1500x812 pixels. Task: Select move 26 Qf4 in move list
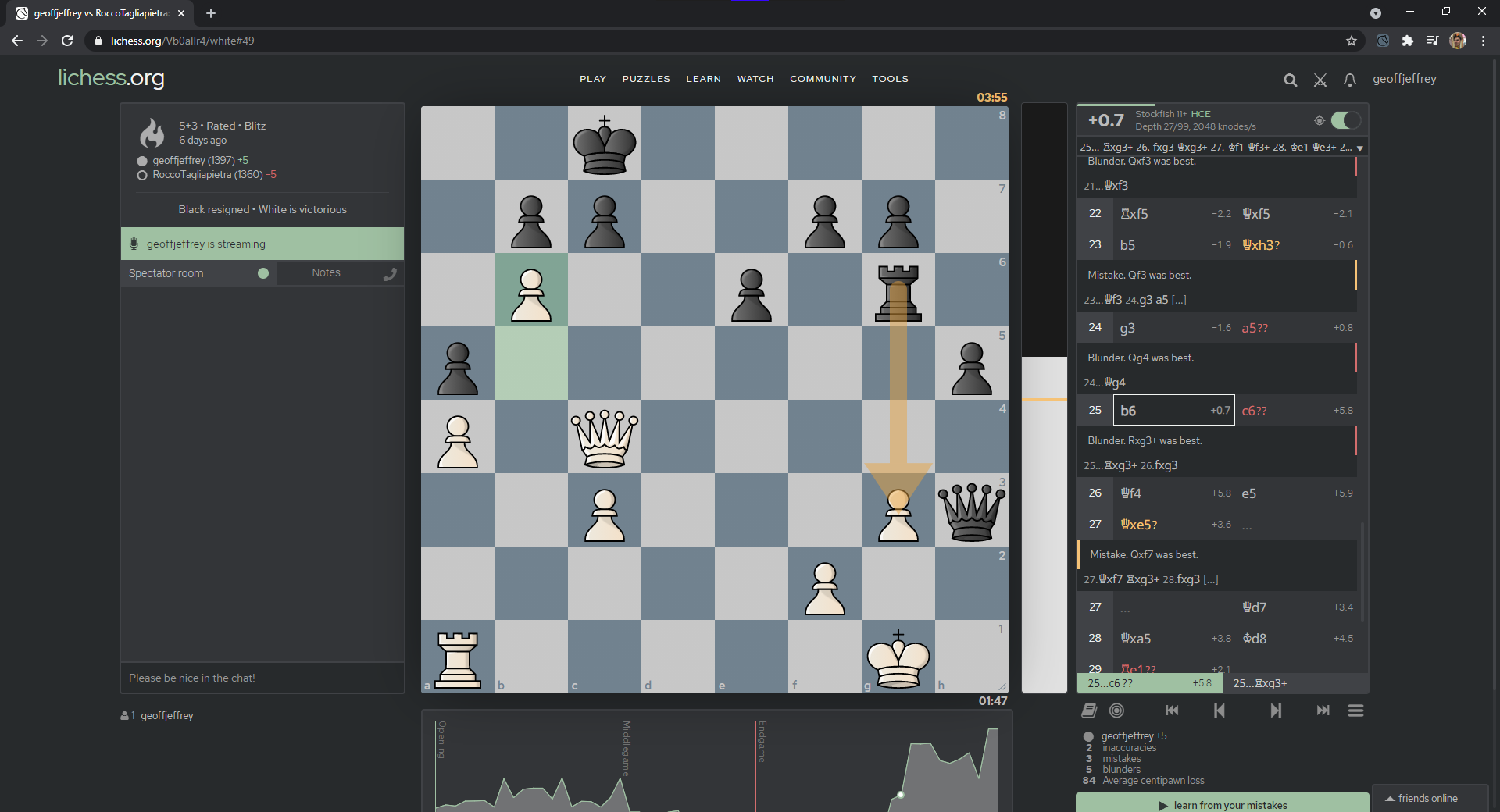coord(1173,493)
